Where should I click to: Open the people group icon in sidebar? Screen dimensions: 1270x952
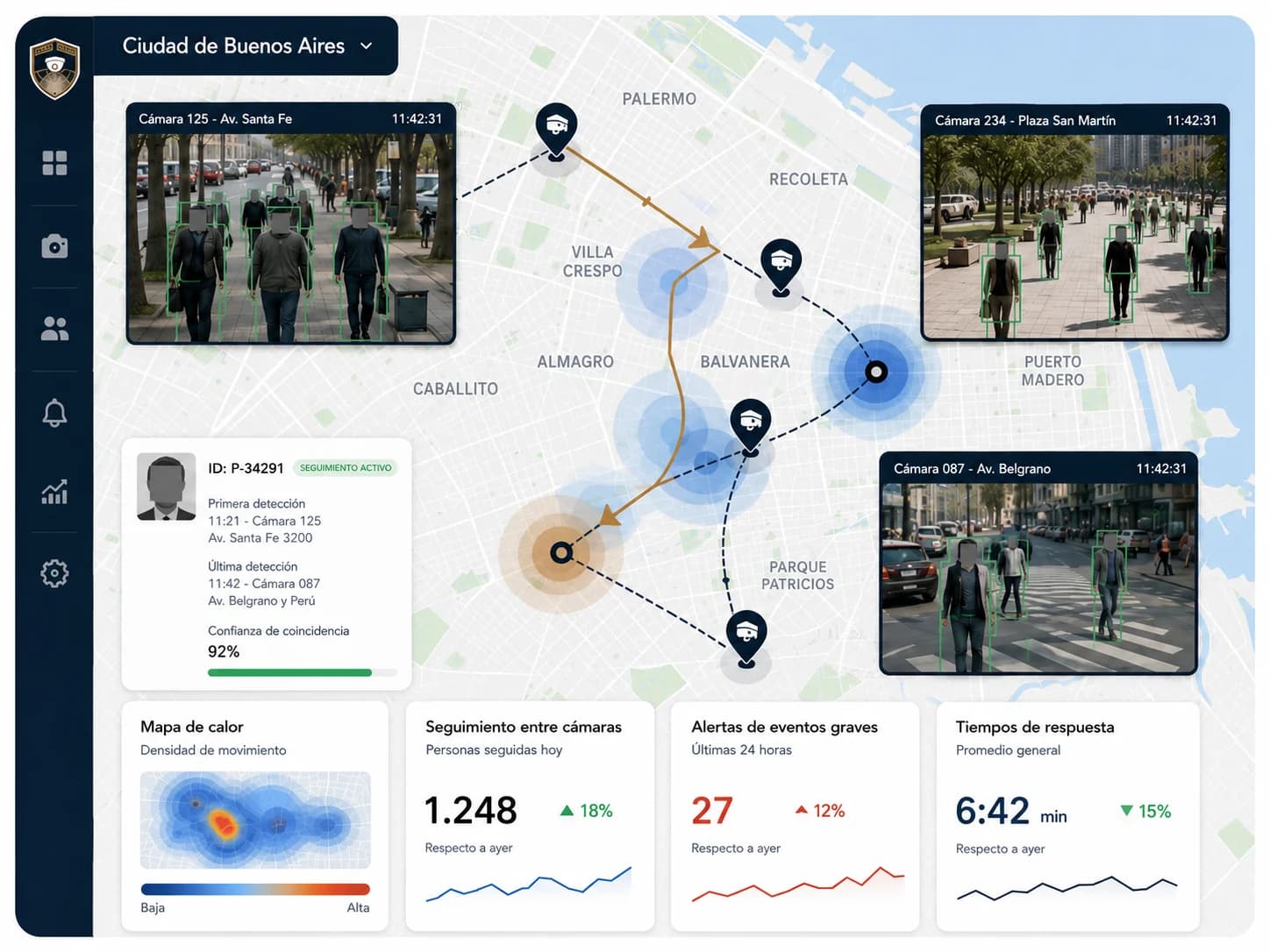(x=54, y=329)
